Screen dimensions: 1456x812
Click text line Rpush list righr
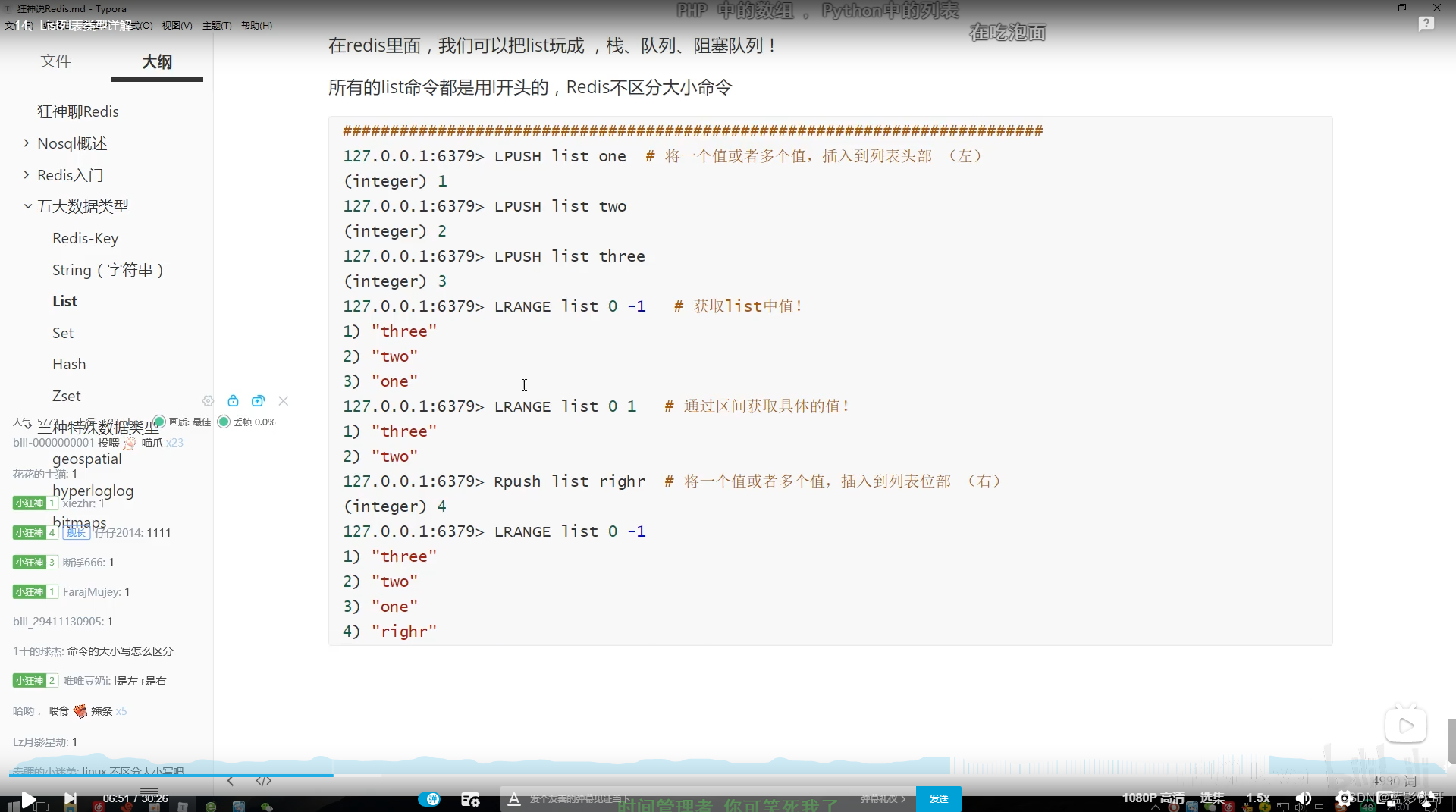(x=570, y=481)
